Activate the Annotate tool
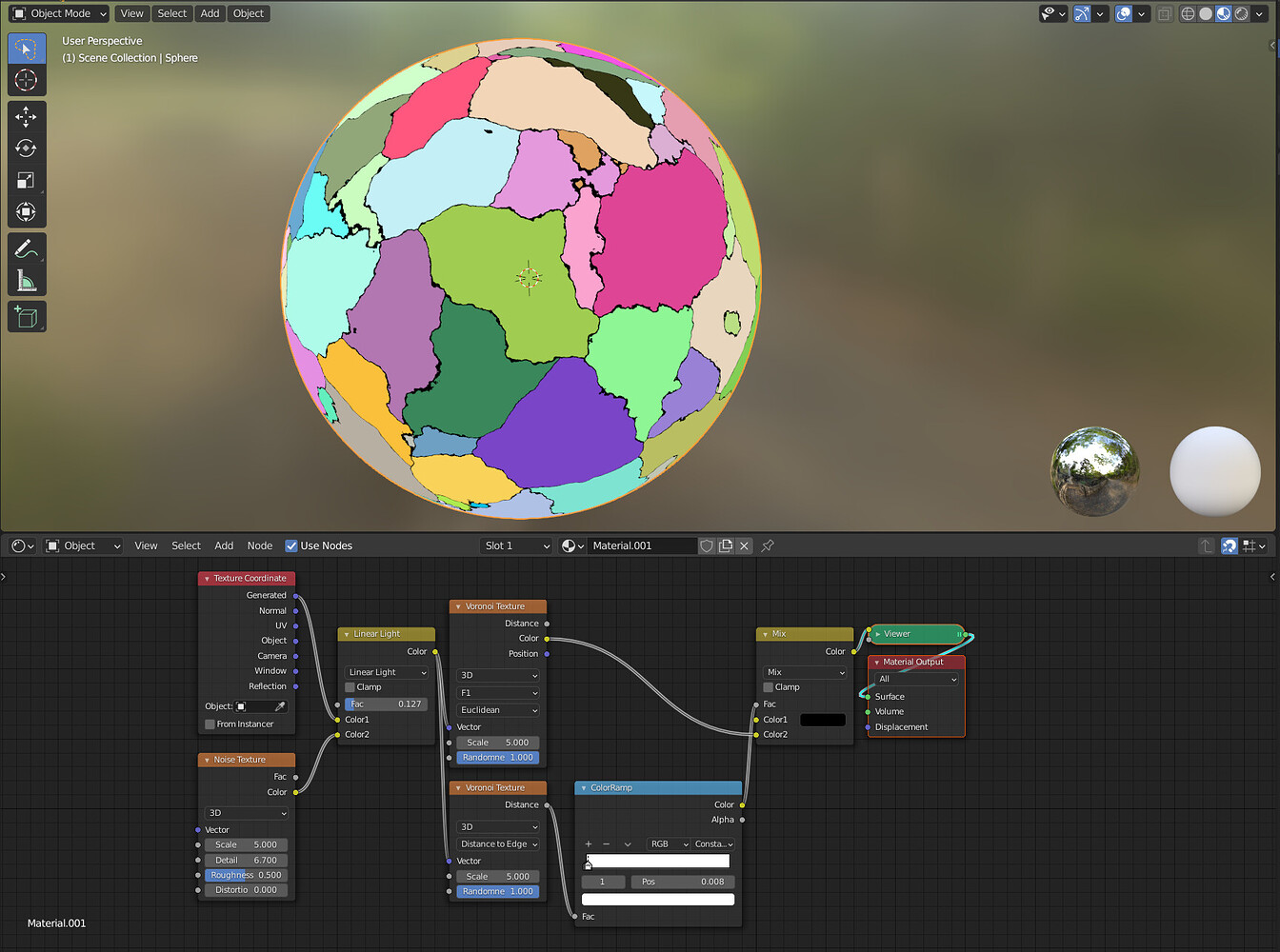The width and height of the screenshot is (1280, 952). [x=27, y=249]
